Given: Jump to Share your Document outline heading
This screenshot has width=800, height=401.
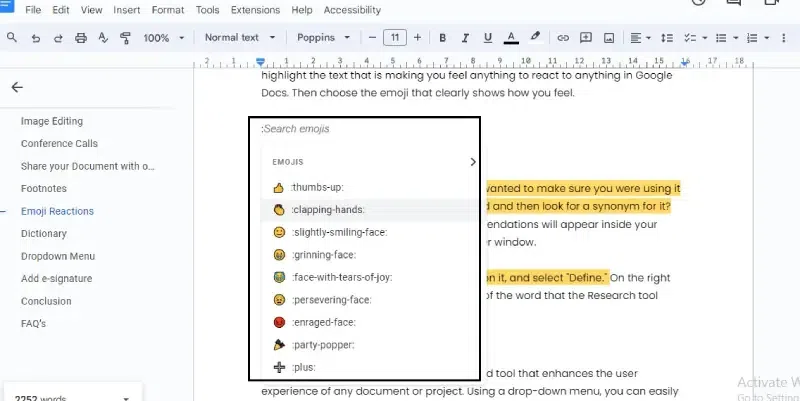Looking at the screenshot, I should 88,166.
